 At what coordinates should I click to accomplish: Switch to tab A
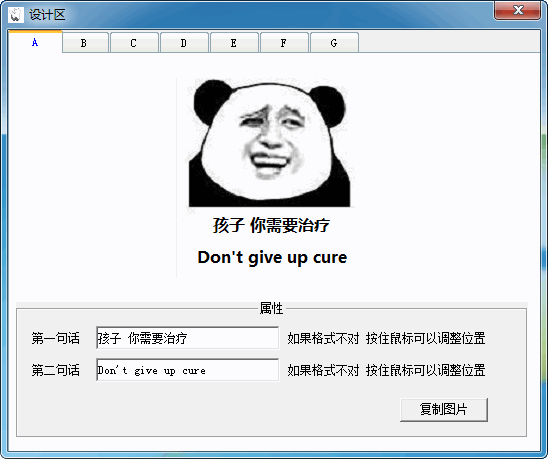click(35, 42)
